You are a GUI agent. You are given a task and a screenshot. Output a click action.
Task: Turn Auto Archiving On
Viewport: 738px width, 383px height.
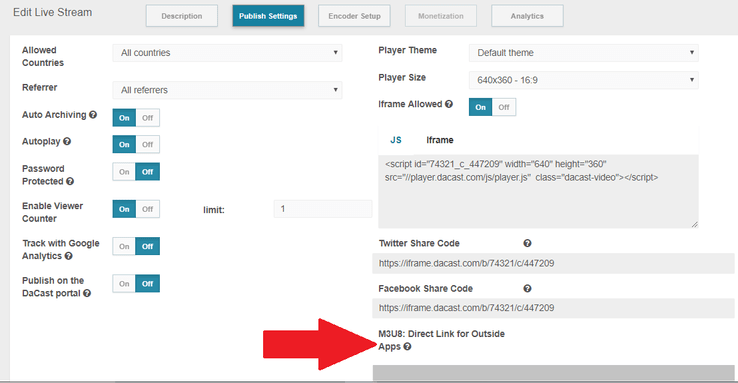point(124,118)
